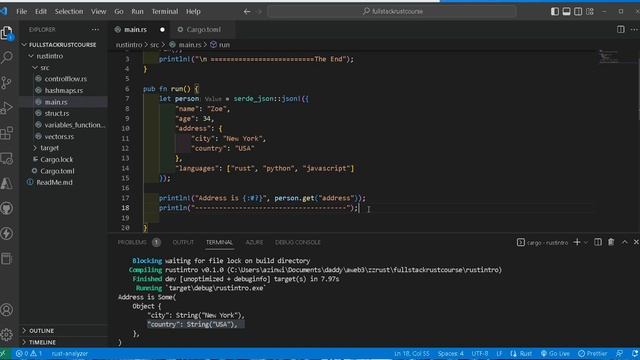Open editor more actions ellipsis
640x360 pixels.
pos(634,29)
